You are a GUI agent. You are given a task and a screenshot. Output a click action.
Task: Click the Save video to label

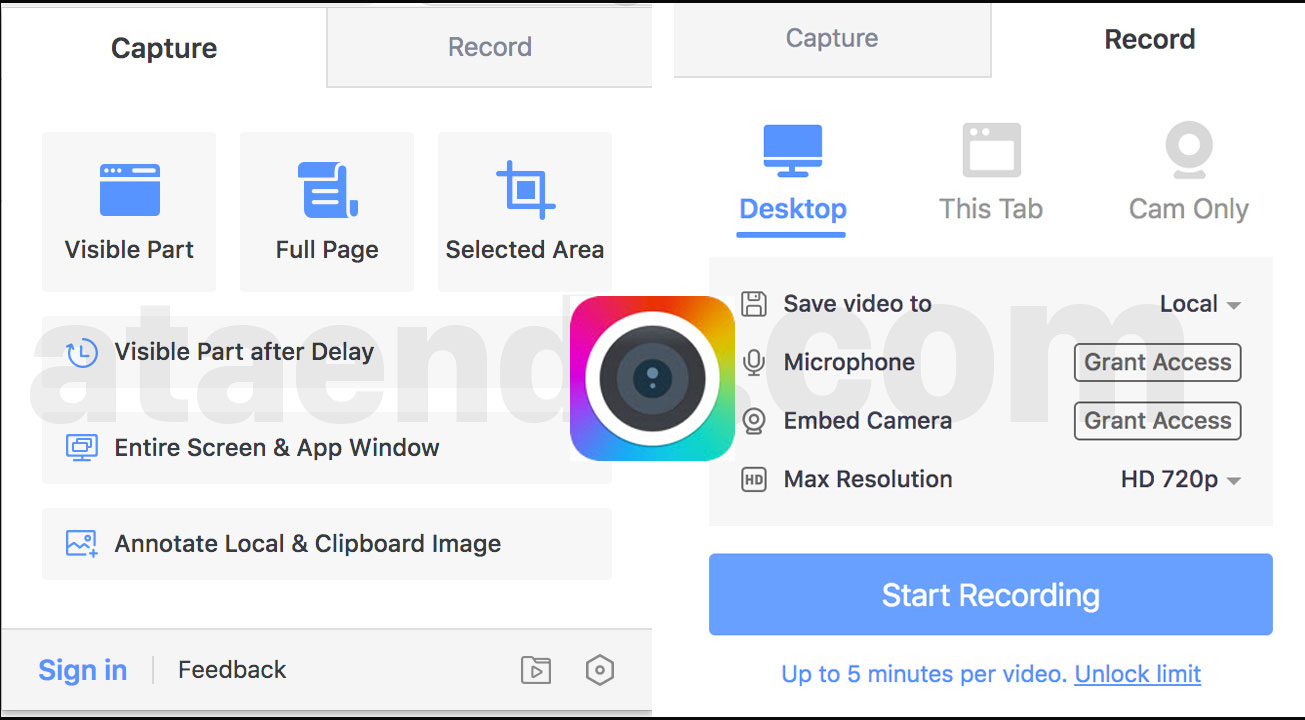coord(857,304)
